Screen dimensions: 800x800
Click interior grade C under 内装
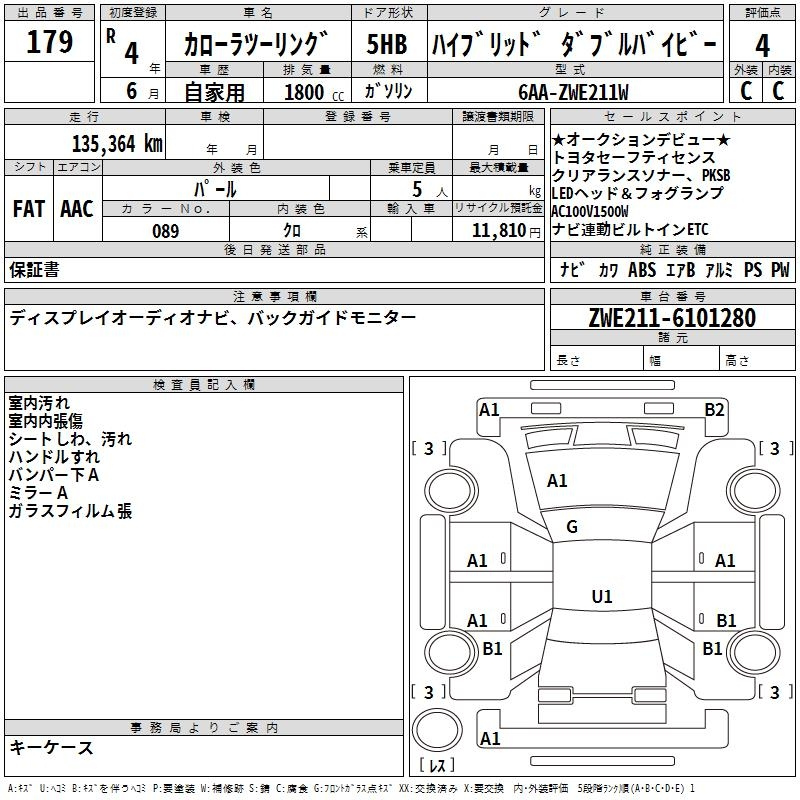click(778, 91)
